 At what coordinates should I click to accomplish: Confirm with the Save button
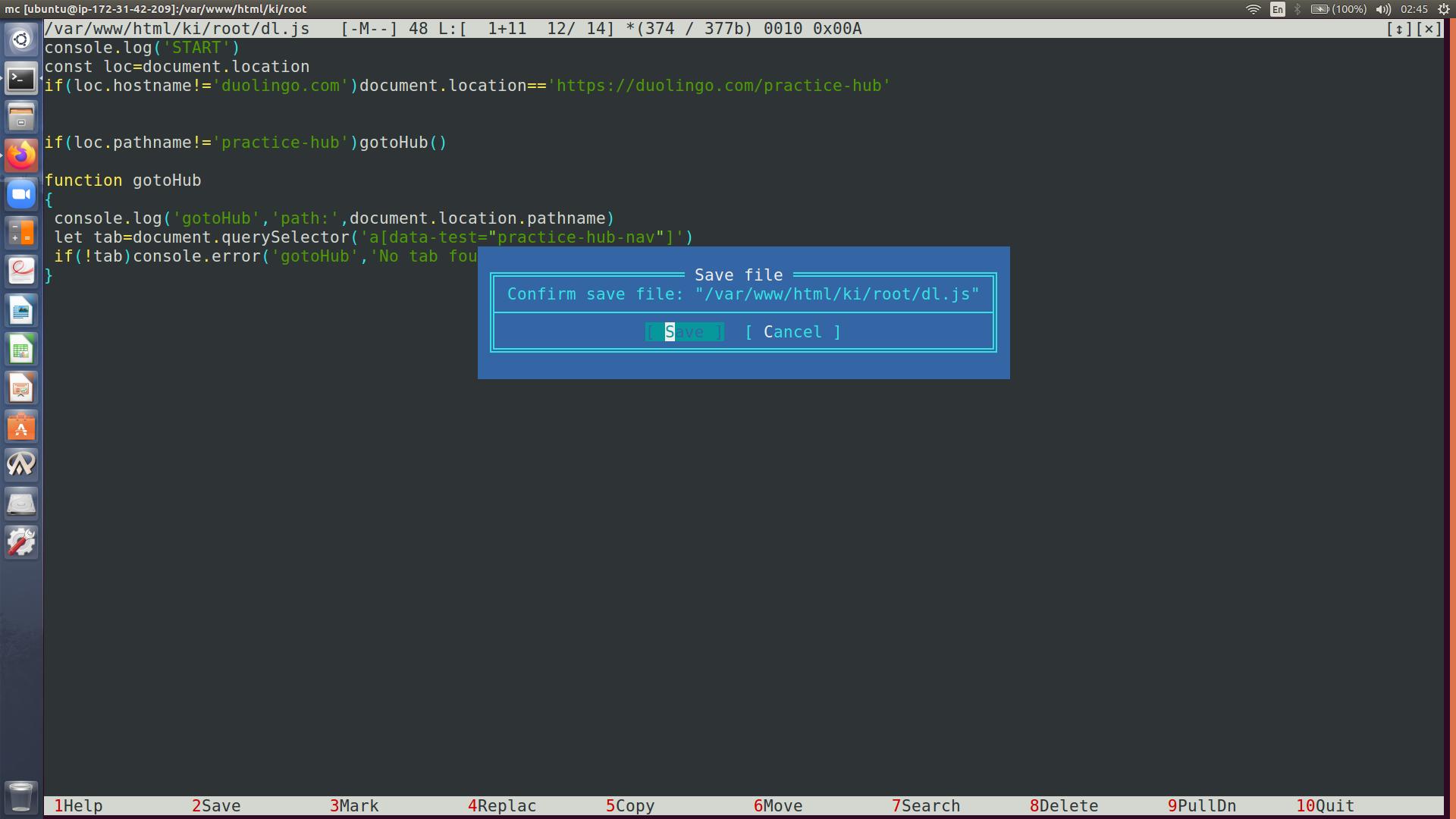click(x=684, y=332)
